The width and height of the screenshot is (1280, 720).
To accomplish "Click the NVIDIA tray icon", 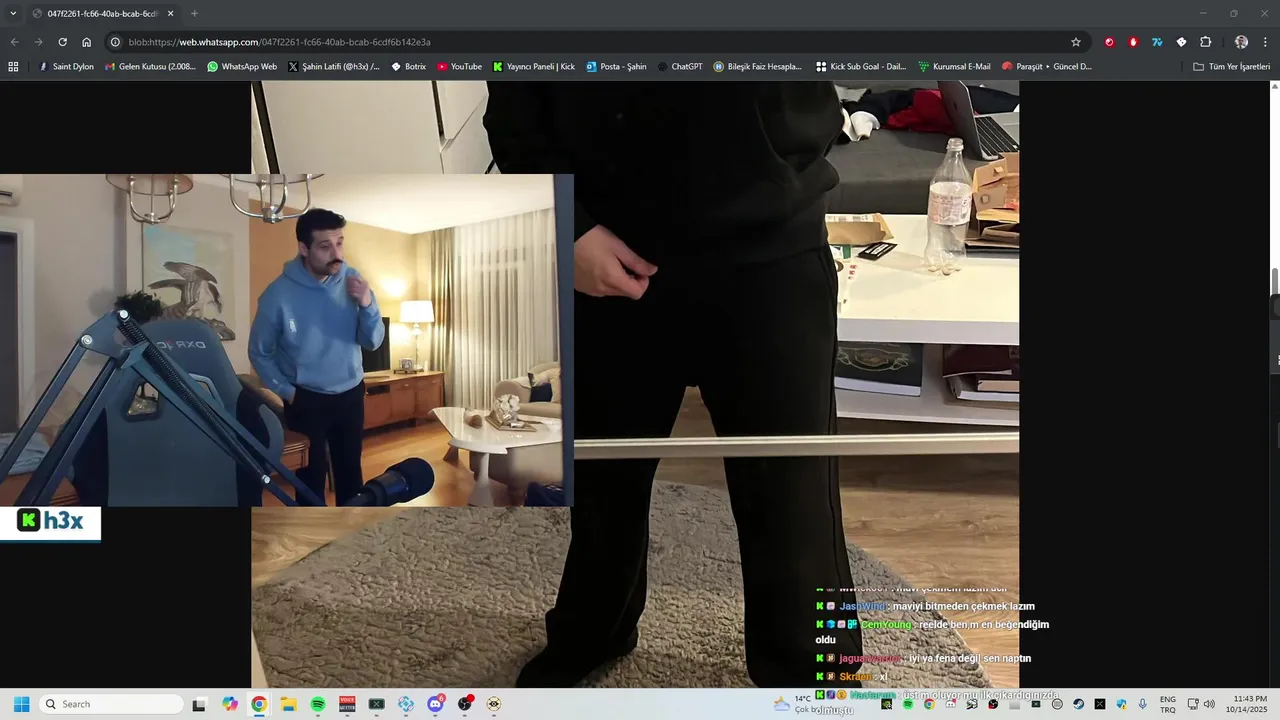I will pyautogui.click(x=887, y=704).
